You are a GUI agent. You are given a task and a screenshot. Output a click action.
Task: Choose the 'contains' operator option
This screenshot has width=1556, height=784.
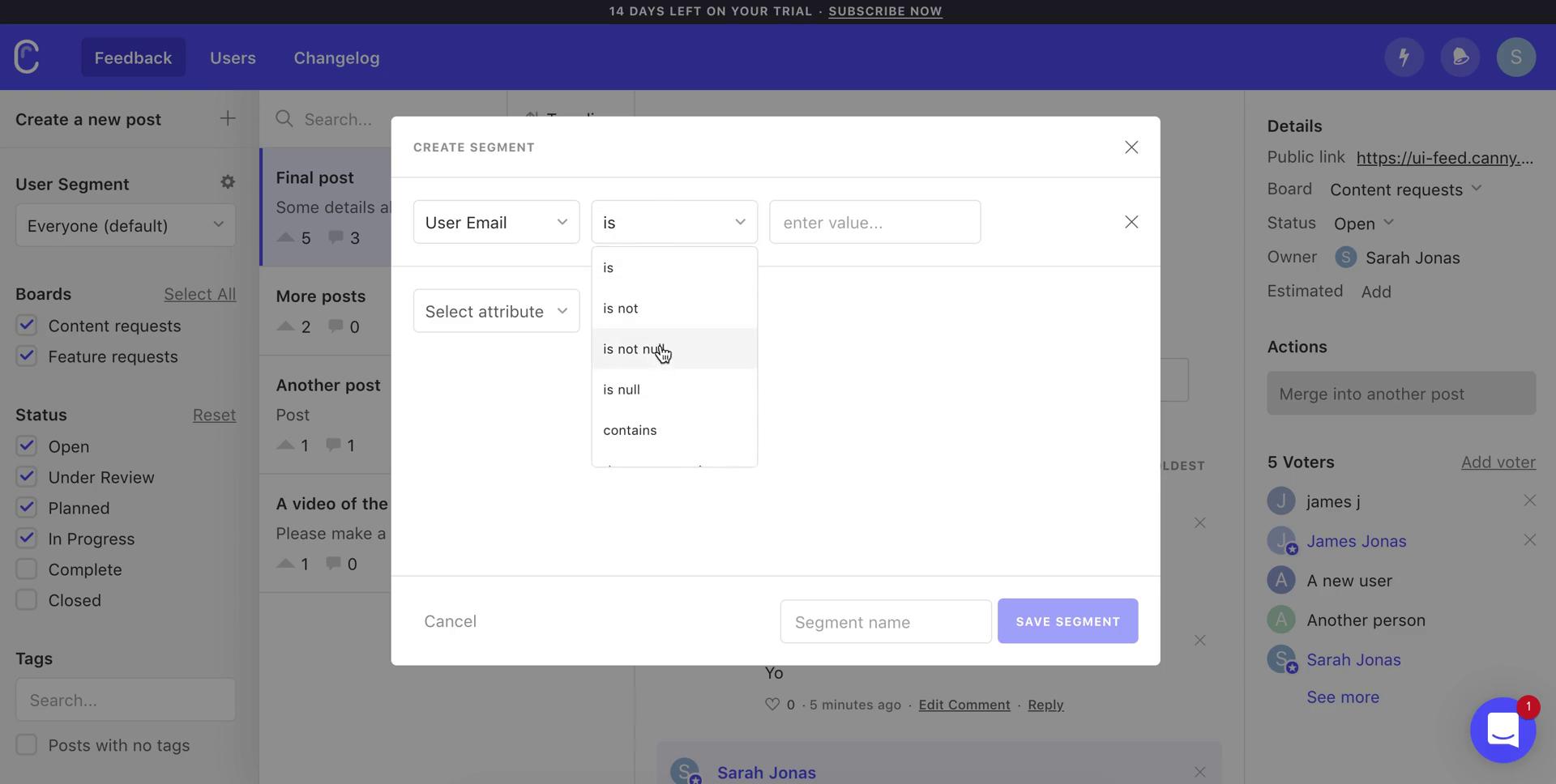tap(630, 430)
